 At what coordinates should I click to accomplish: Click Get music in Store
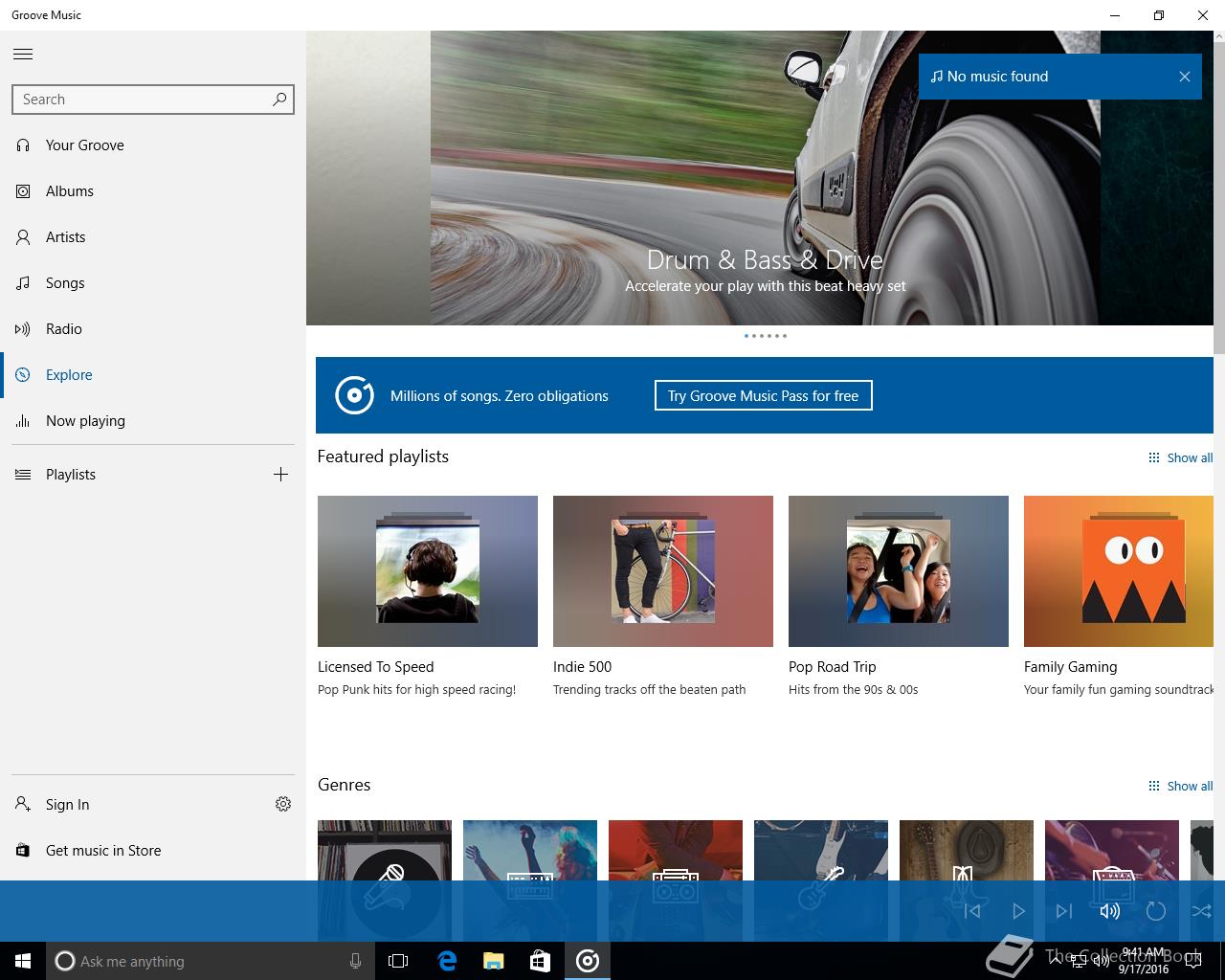153,851
